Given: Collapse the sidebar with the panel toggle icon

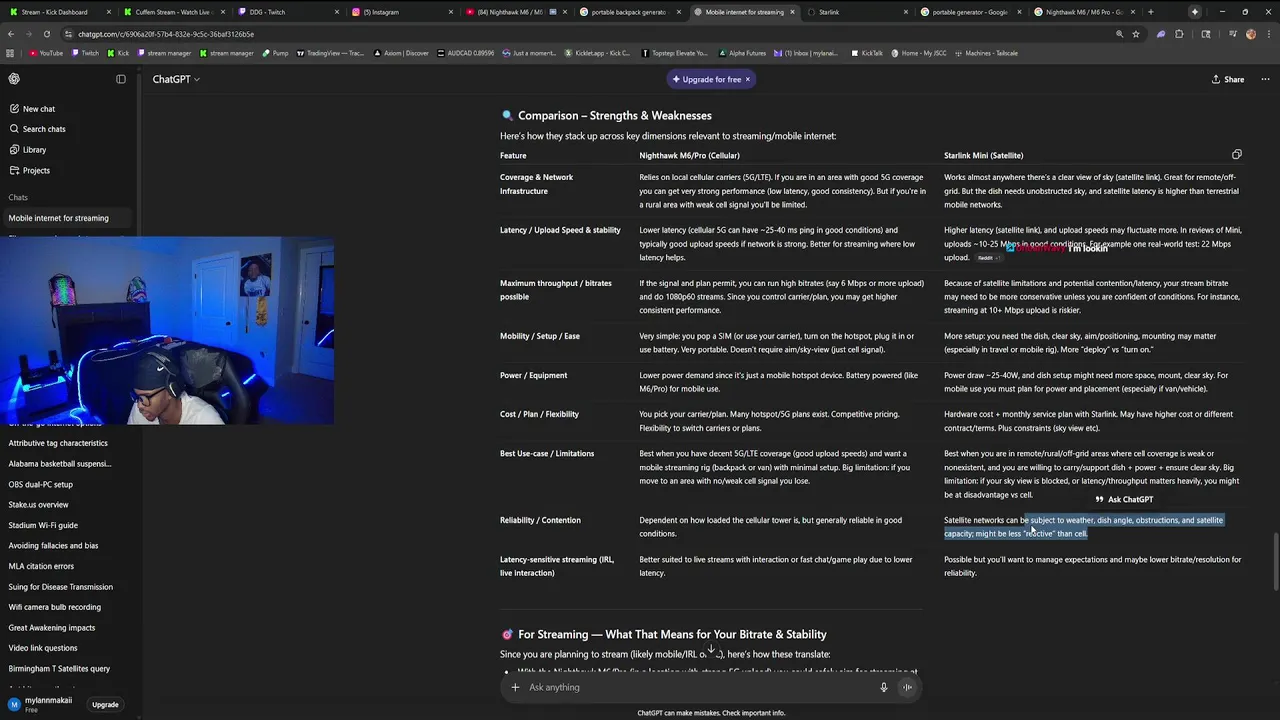Looking at the screenshot, I should pyautogui.click(x=121, y=79).
